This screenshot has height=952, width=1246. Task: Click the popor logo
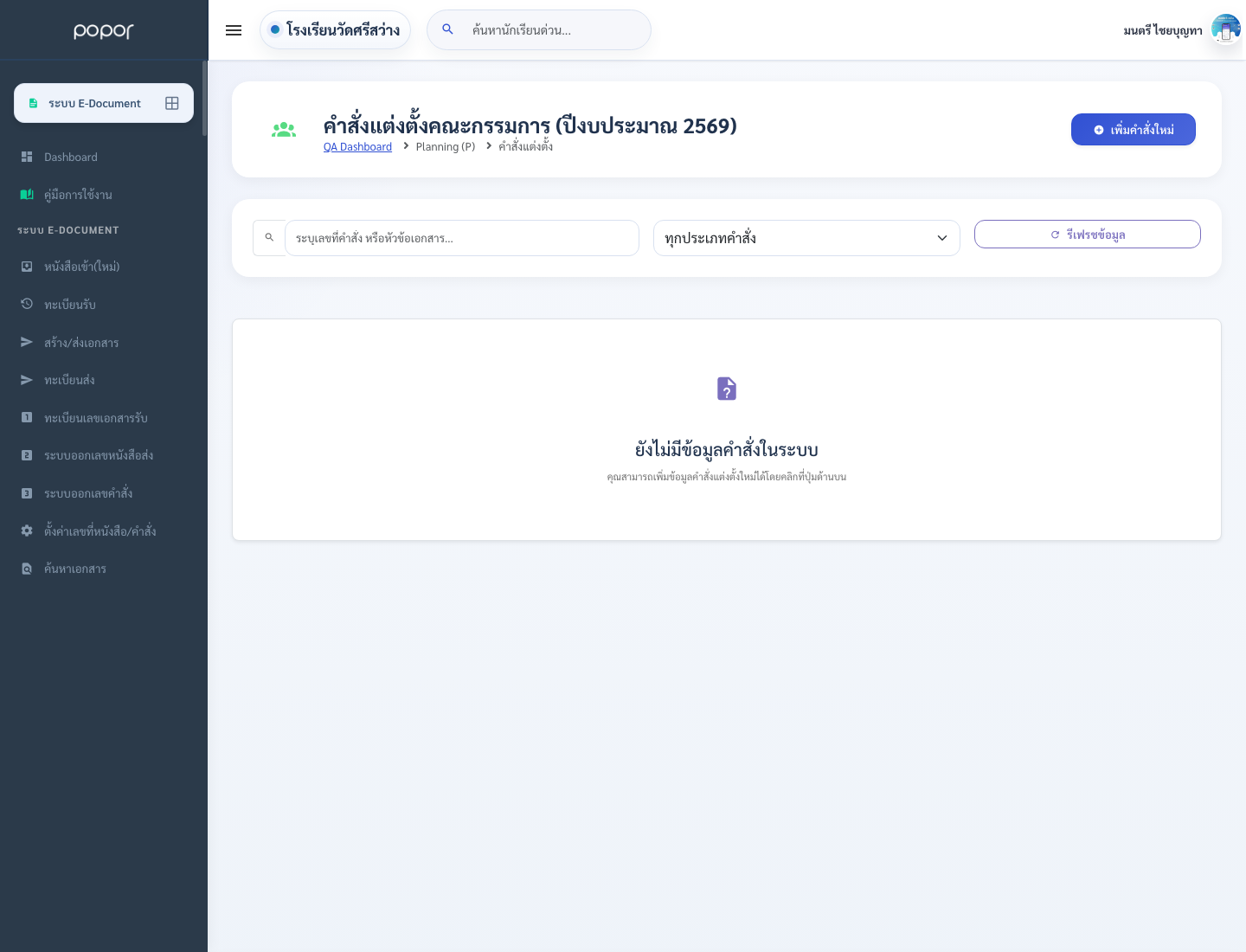click(x=103, y=30)
